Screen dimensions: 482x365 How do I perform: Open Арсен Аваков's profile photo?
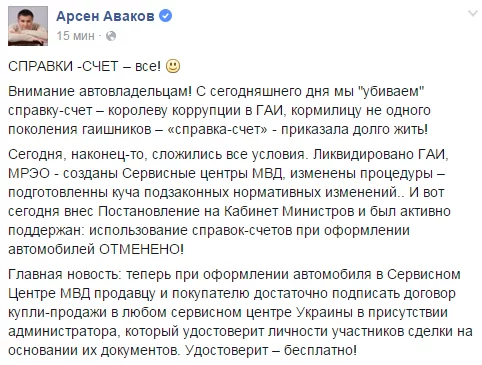click(x=28, y=26)
